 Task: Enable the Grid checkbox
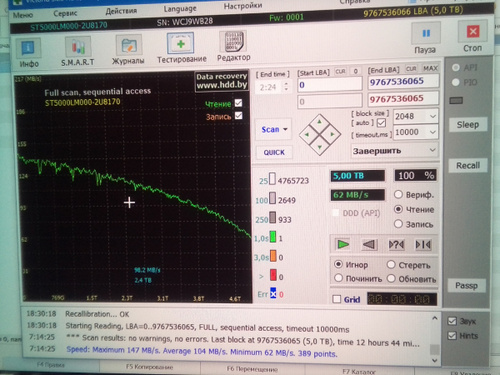(337, 299)
